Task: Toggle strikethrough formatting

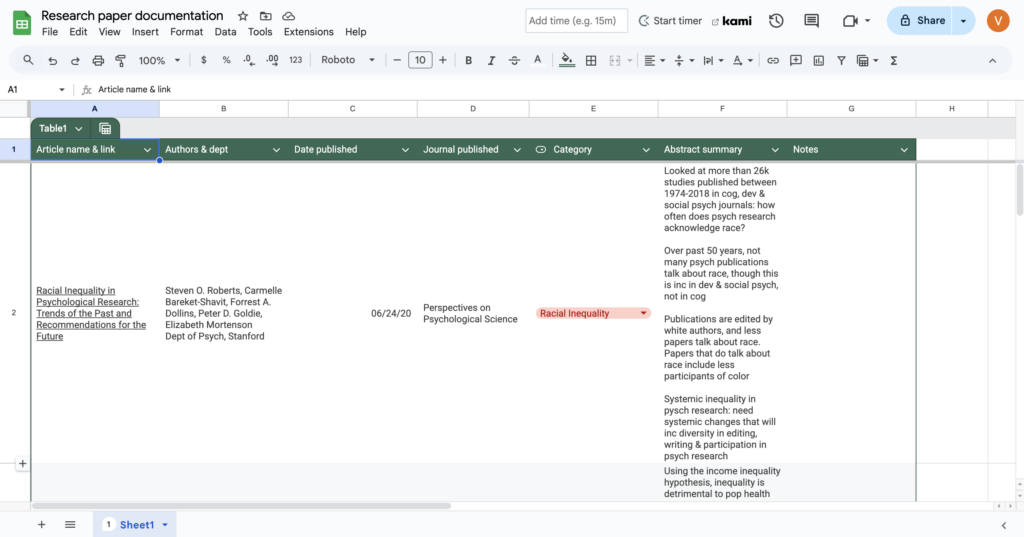Action: pyautogui.click(x=514, y=60)
